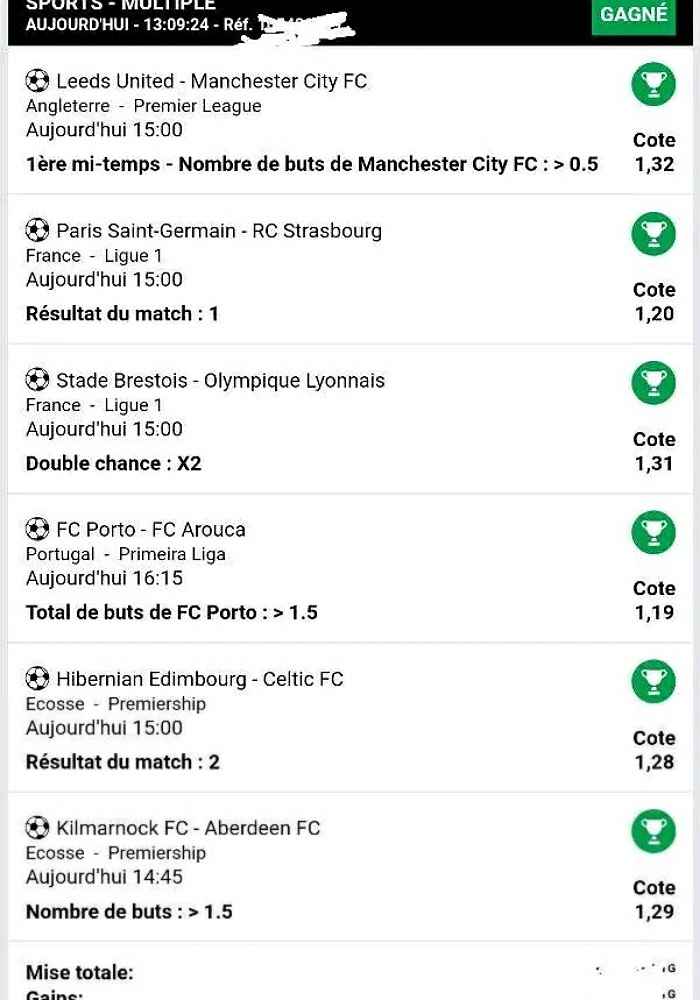Click the football icon beside FC Porto

click(37, 529)
